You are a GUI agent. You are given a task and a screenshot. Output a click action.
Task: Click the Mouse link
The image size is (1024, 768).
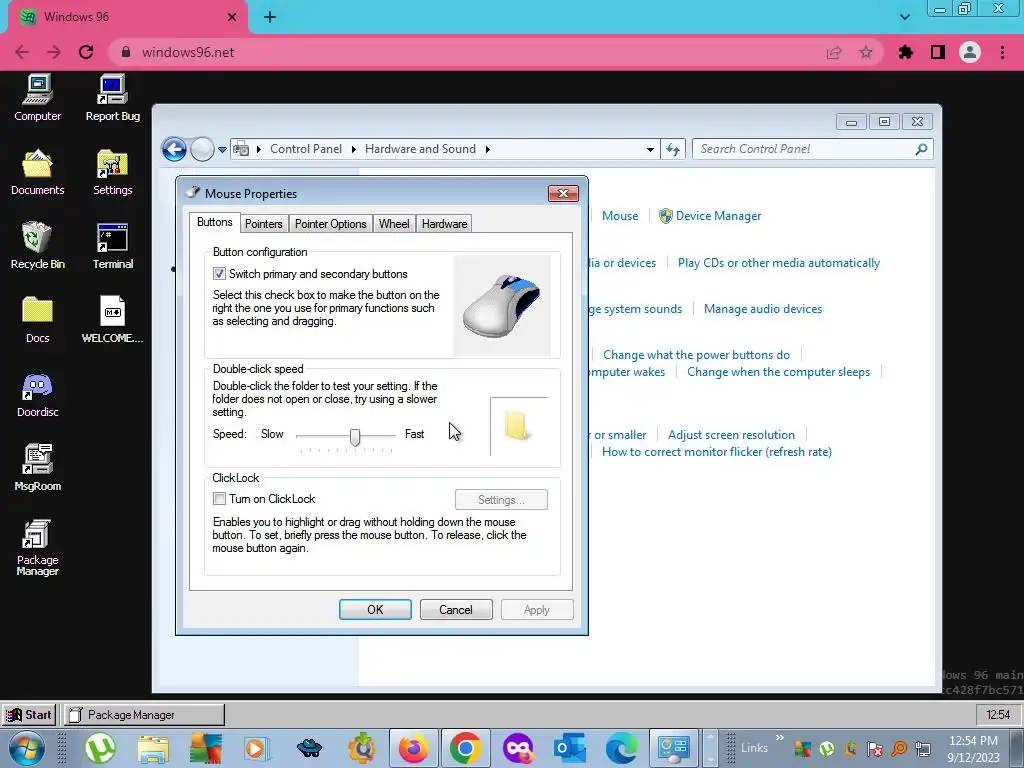click(620, 216)
